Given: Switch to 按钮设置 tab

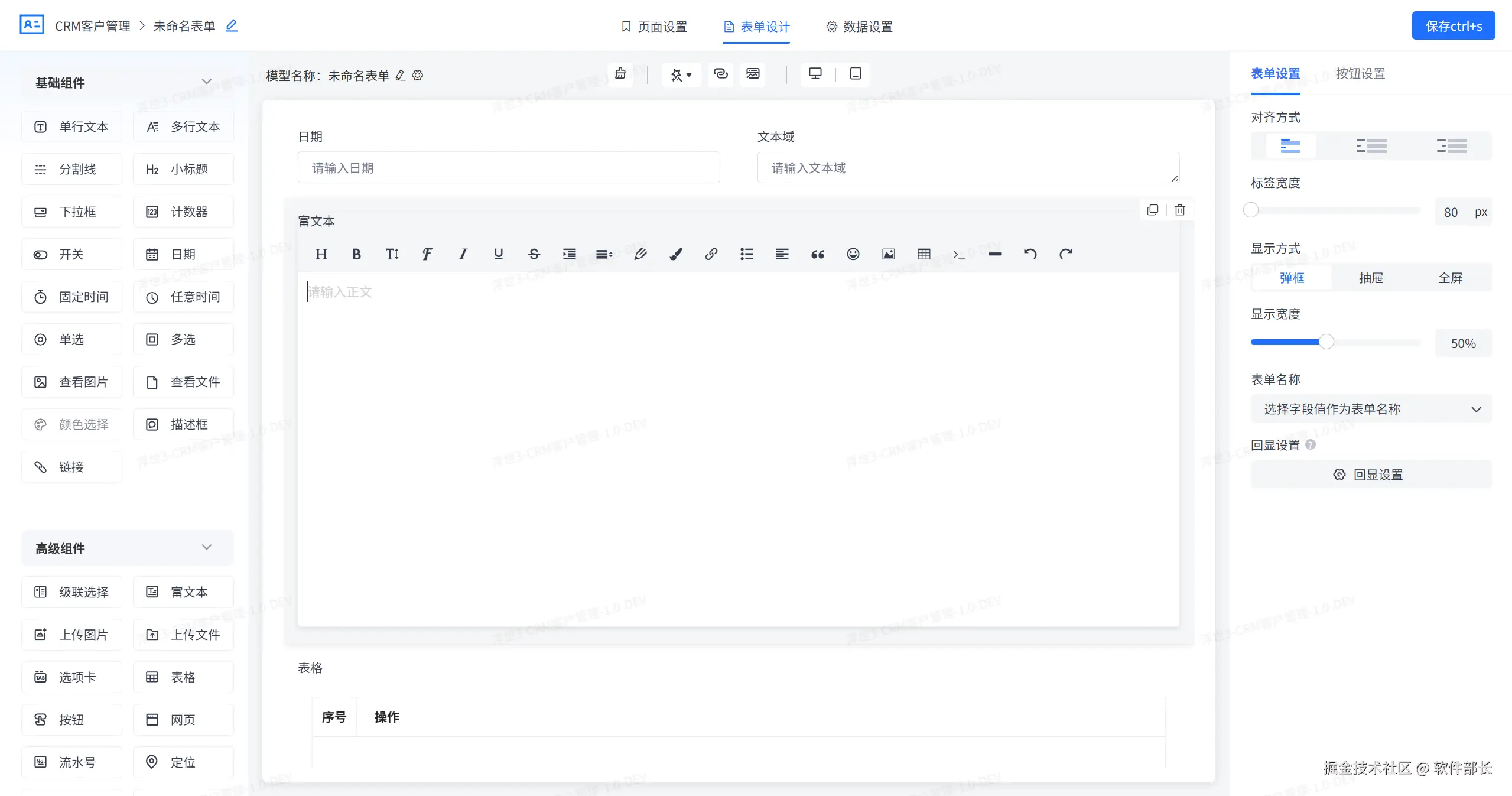Looking at the screenshot, I should 1360,74.
